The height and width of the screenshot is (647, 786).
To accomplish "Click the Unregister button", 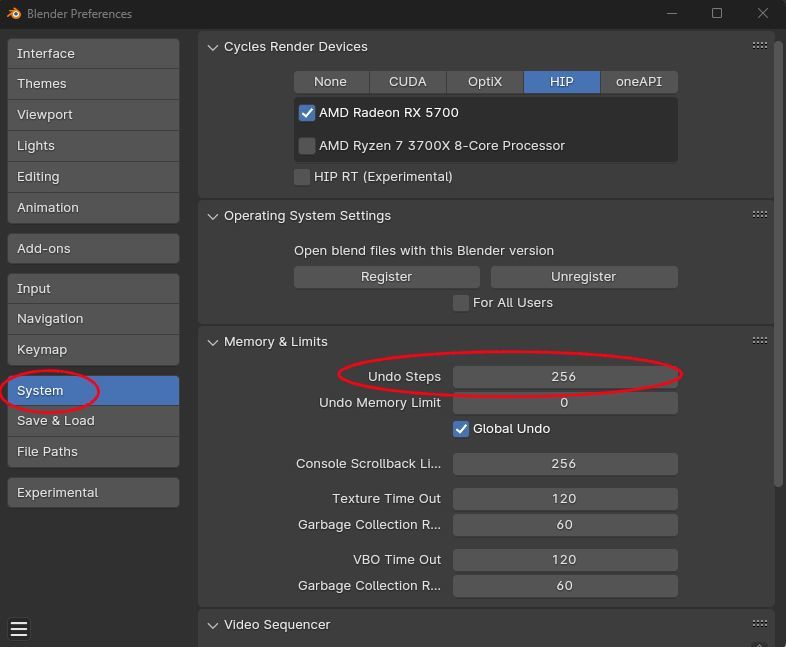I will [584, 277].
